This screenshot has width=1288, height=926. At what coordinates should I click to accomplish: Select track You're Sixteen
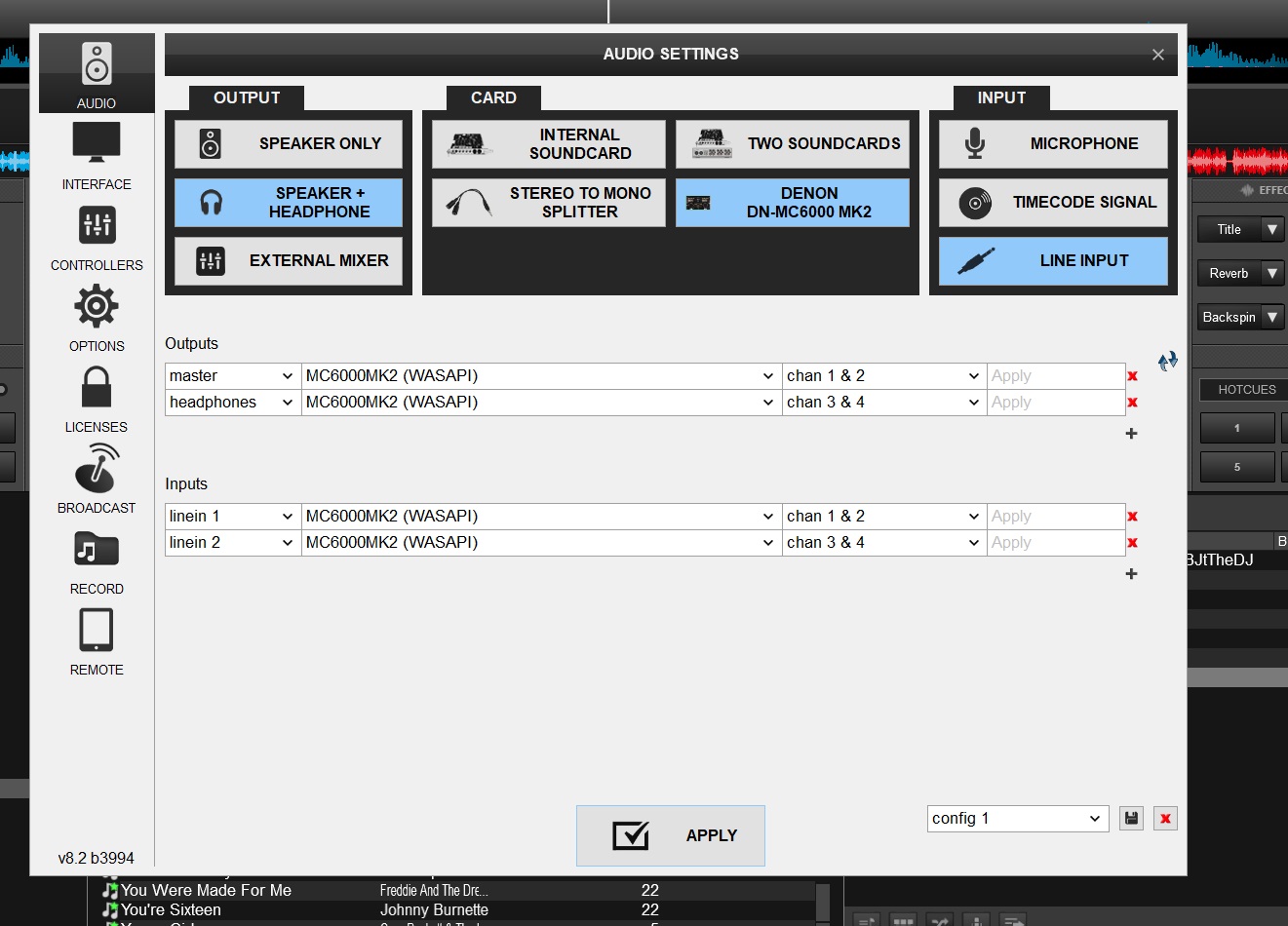(x=171, y=909)
